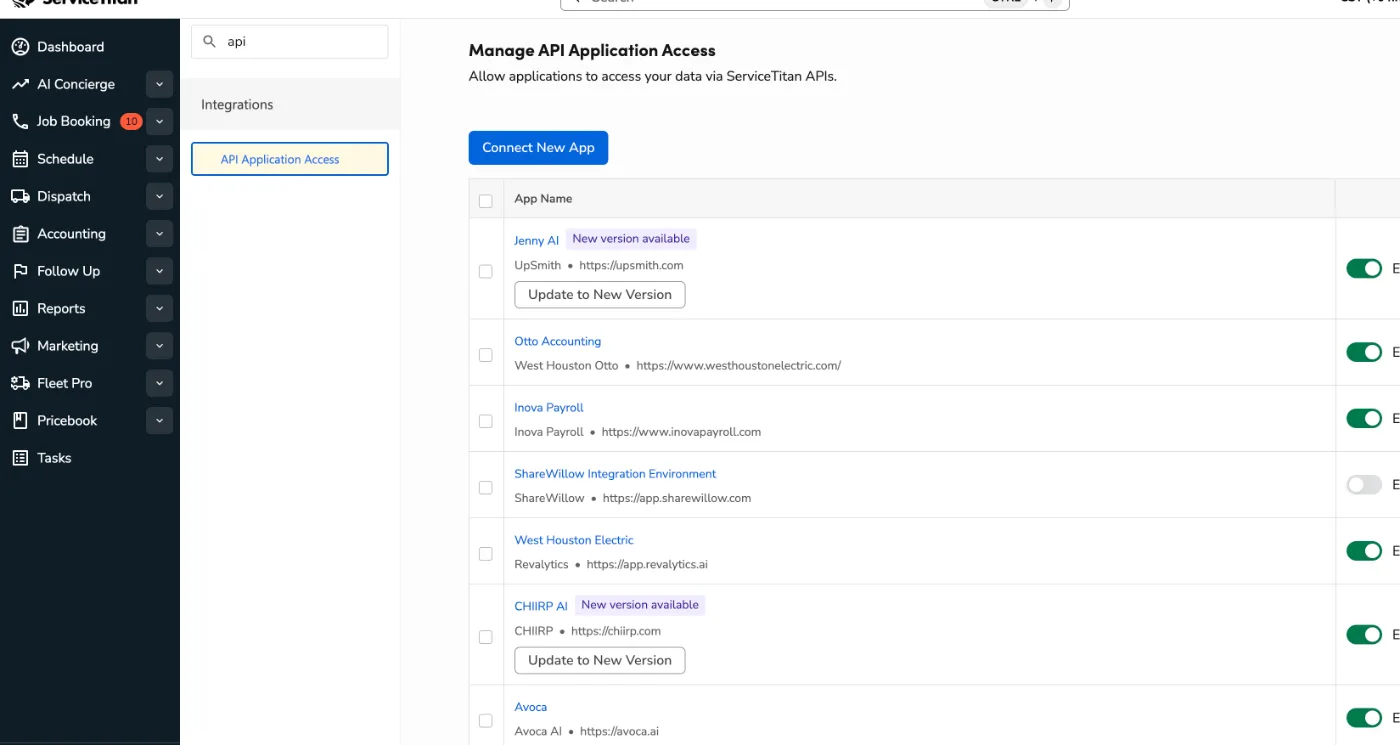Click the AI Concierge trend icon
The image size is (1400, 745).
pos(20,84)
